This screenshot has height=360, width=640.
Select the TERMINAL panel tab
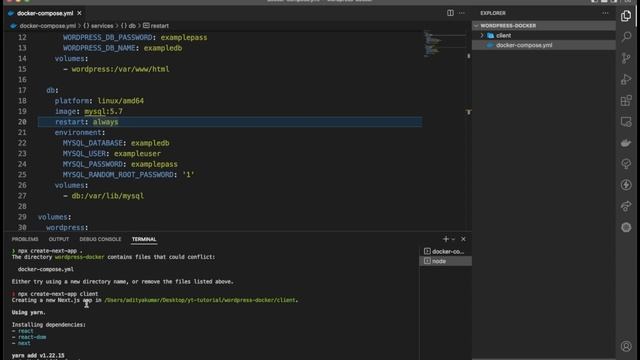tap(144, 239)
